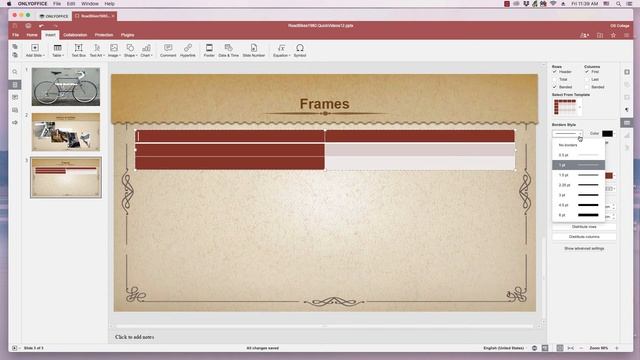Image resolution: width=640 pixels, height=360 pixels.
Task: Toggle the Header rows checkbox
Action: coord(555,72)
